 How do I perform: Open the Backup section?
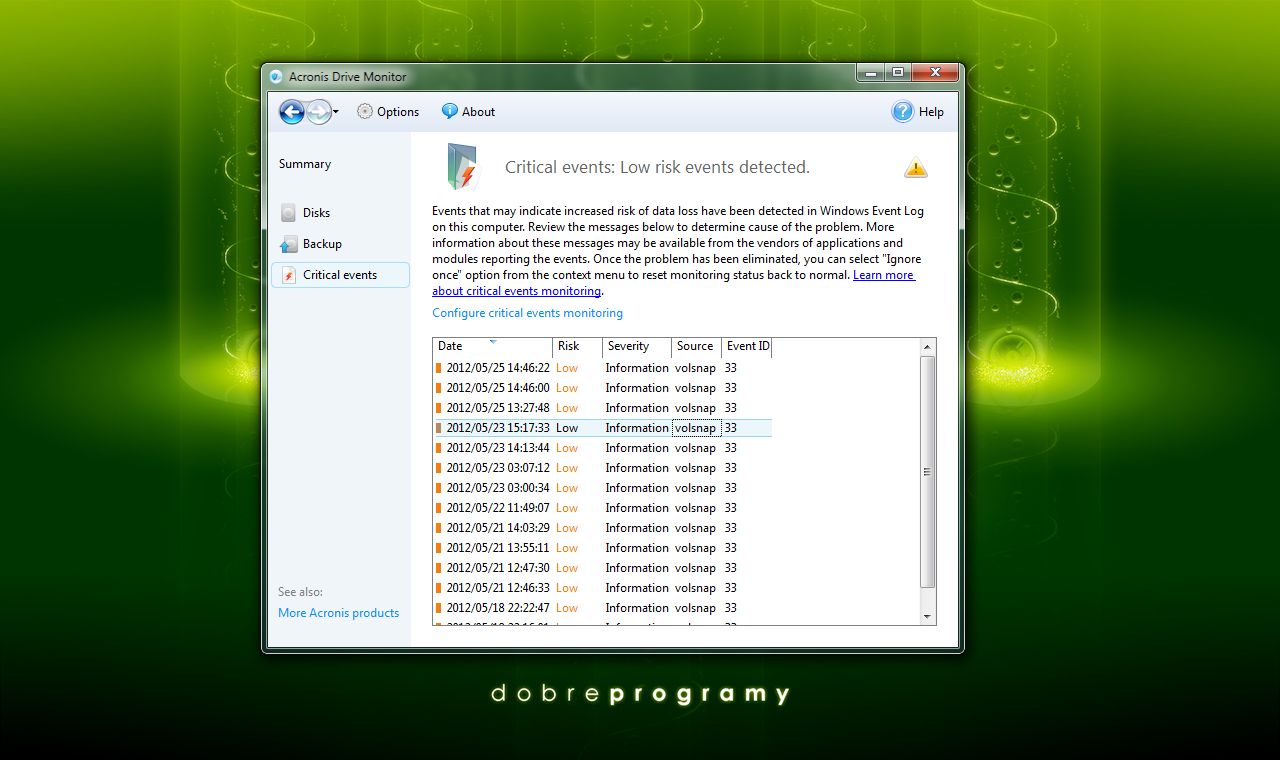340,244
